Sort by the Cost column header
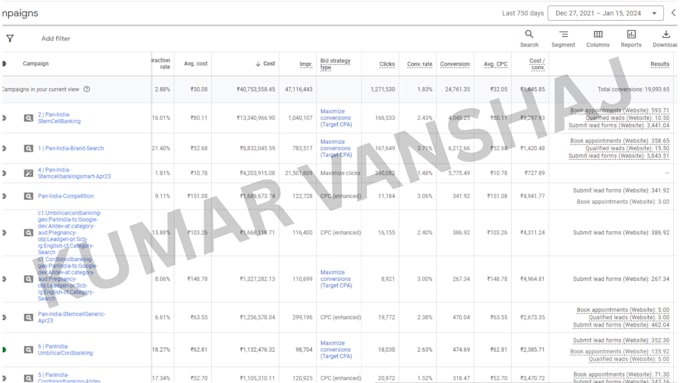 point(265,64)
